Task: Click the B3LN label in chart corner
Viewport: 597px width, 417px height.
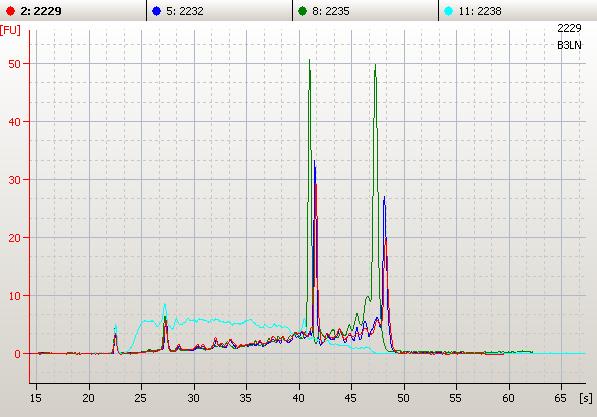Action: pyautogui.click(x=569, y=45)
